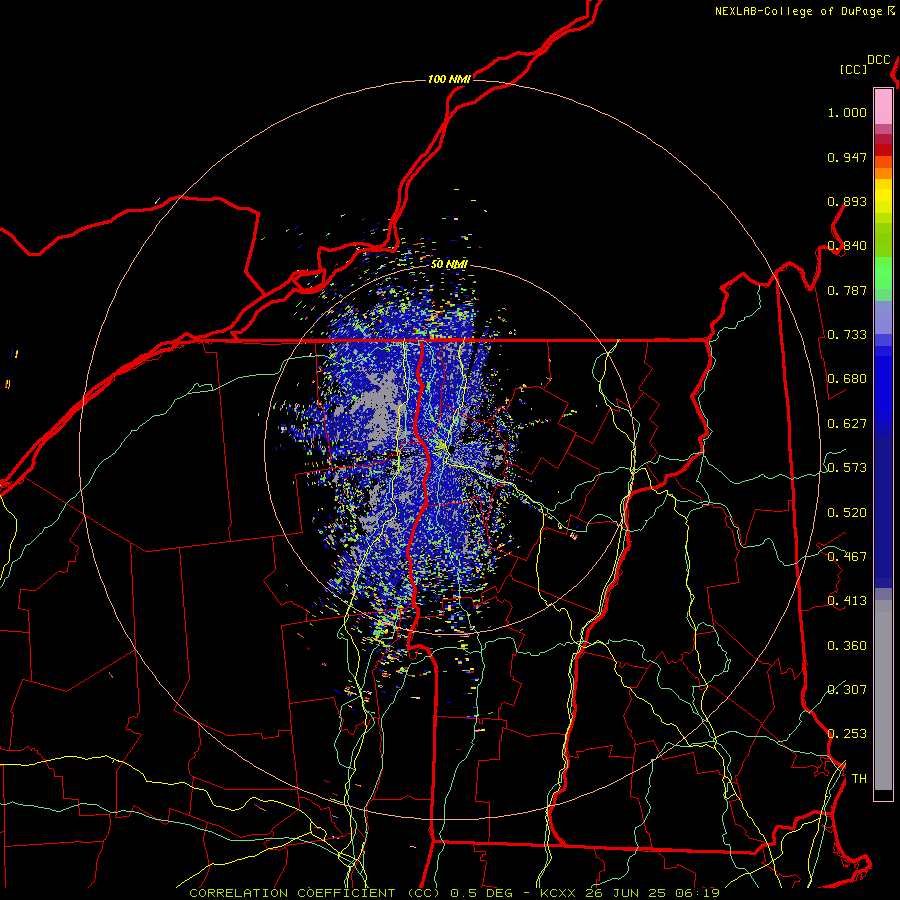Click the KCXX radar site identifier

557,893
